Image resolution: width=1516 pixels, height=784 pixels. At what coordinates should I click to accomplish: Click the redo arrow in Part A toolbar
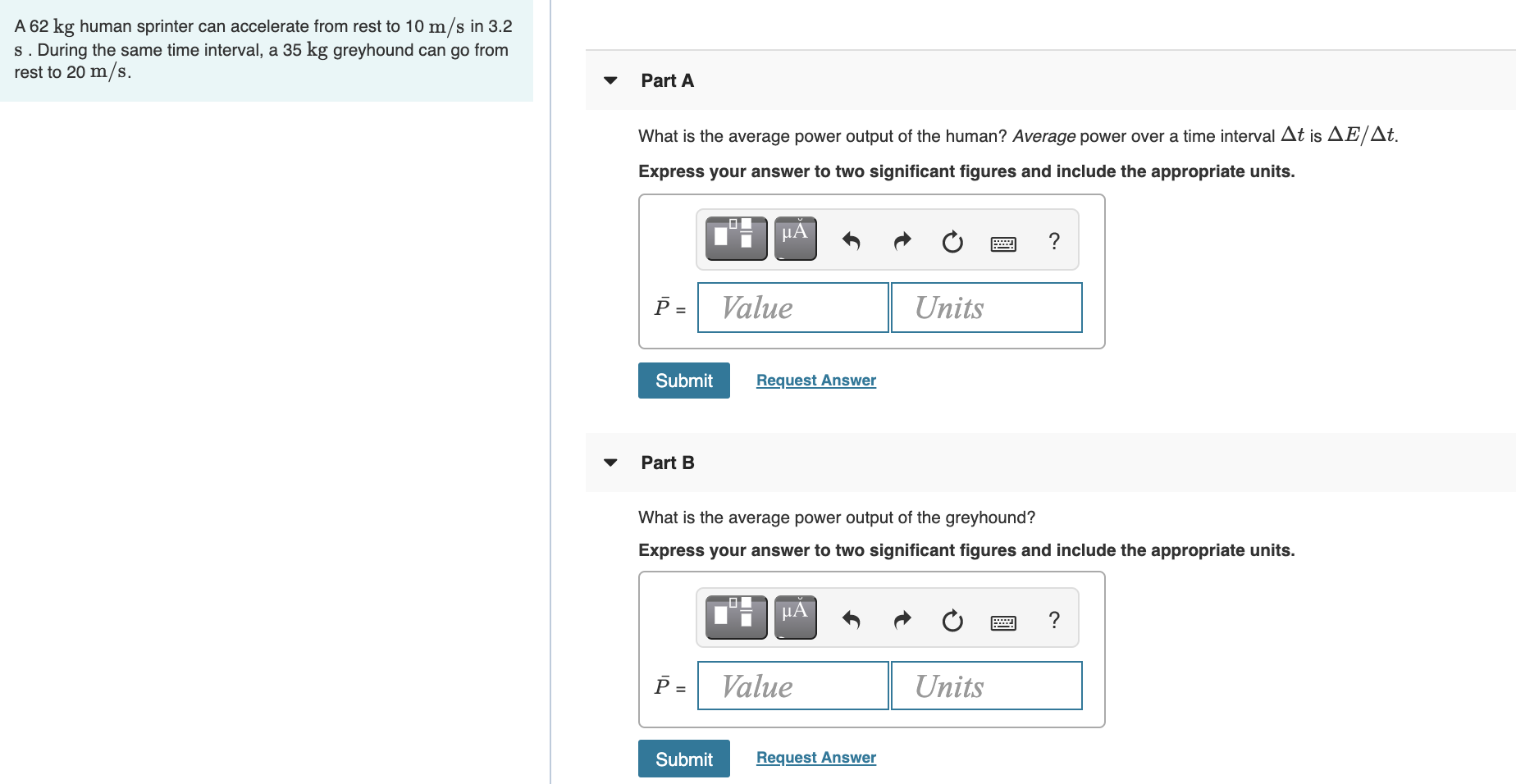coord(901,241)
